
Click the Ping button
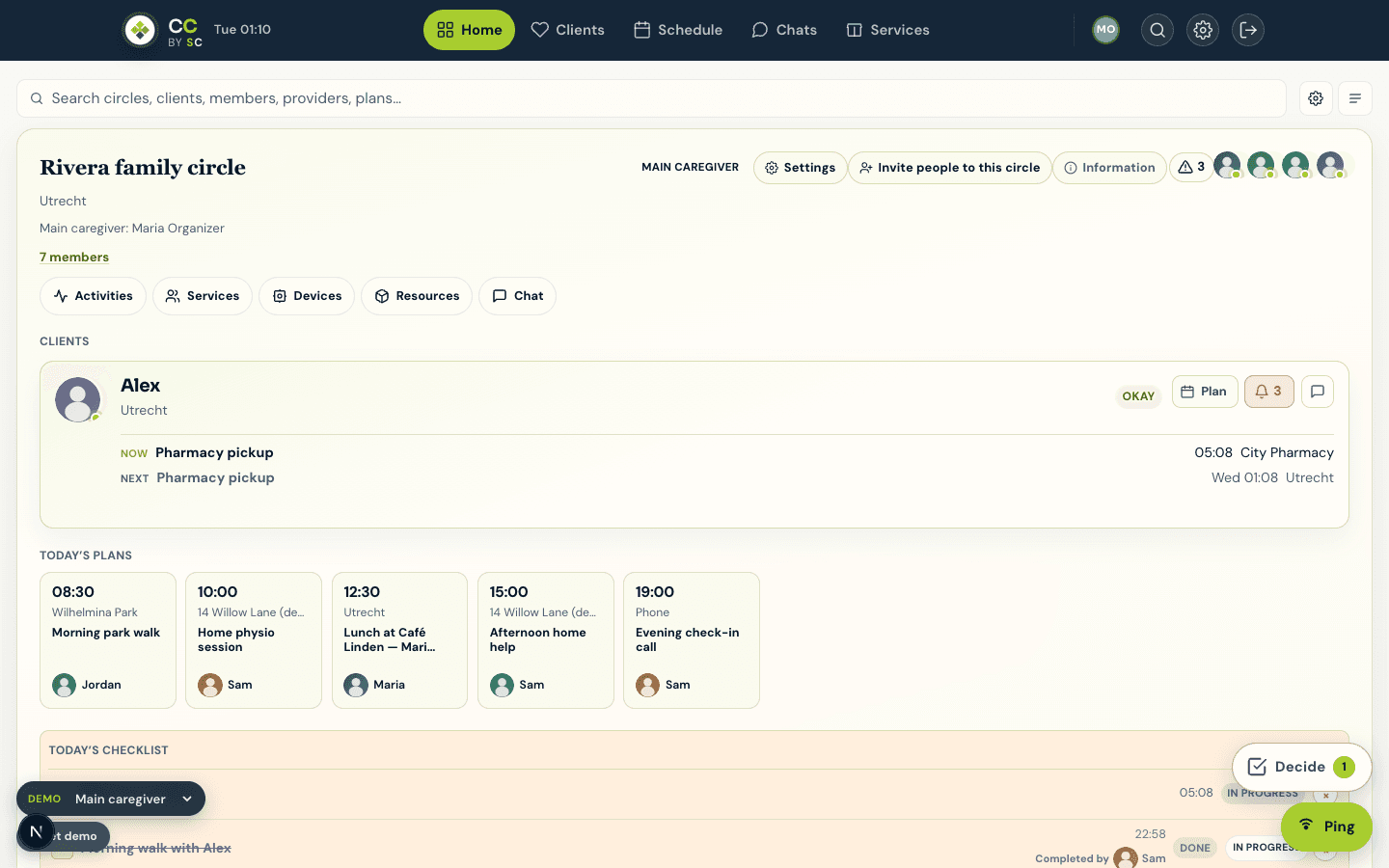[1326, 827]
